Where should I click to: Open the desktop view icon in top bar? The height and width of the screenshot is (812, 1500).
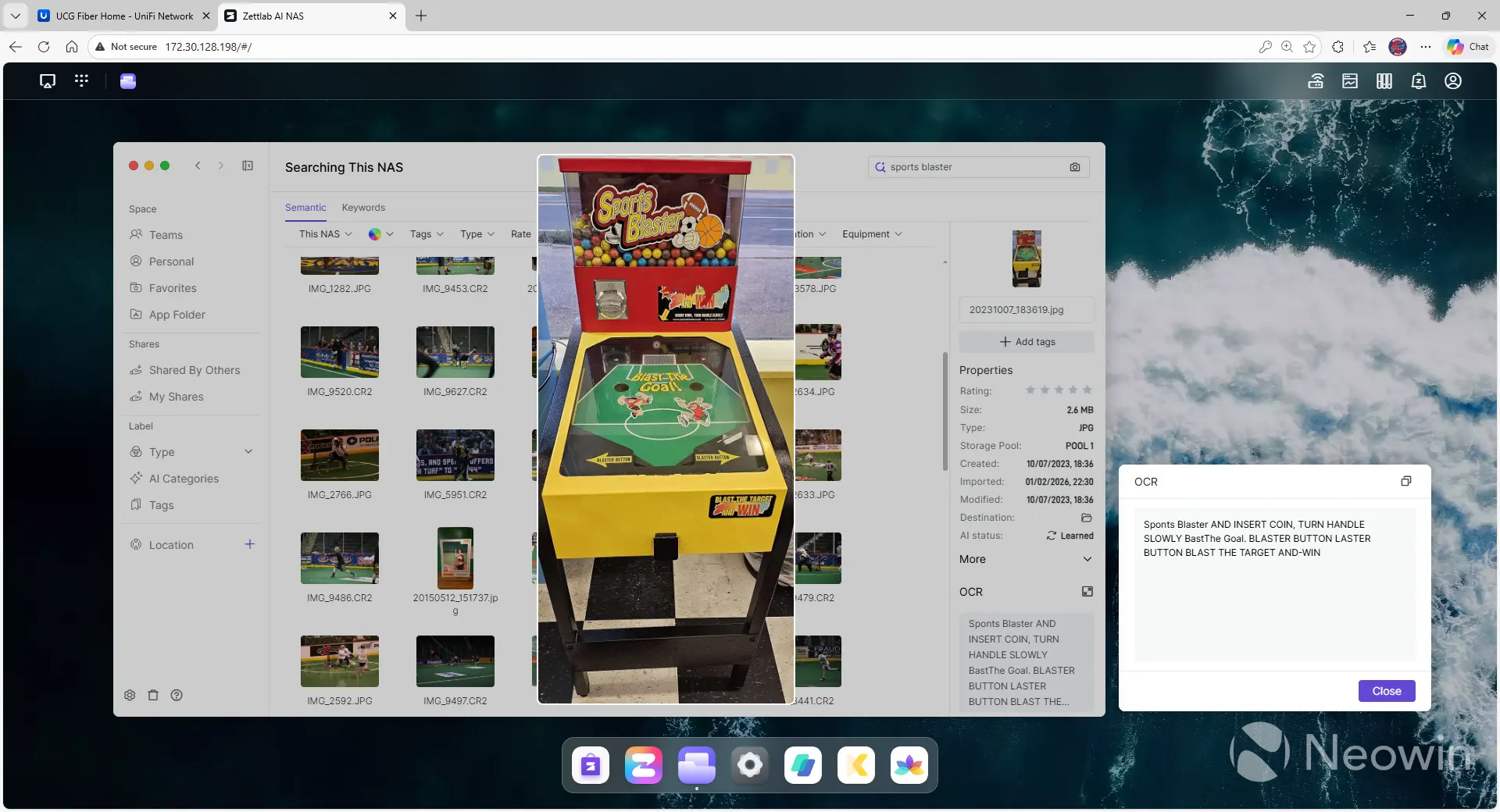click(48, 81)
